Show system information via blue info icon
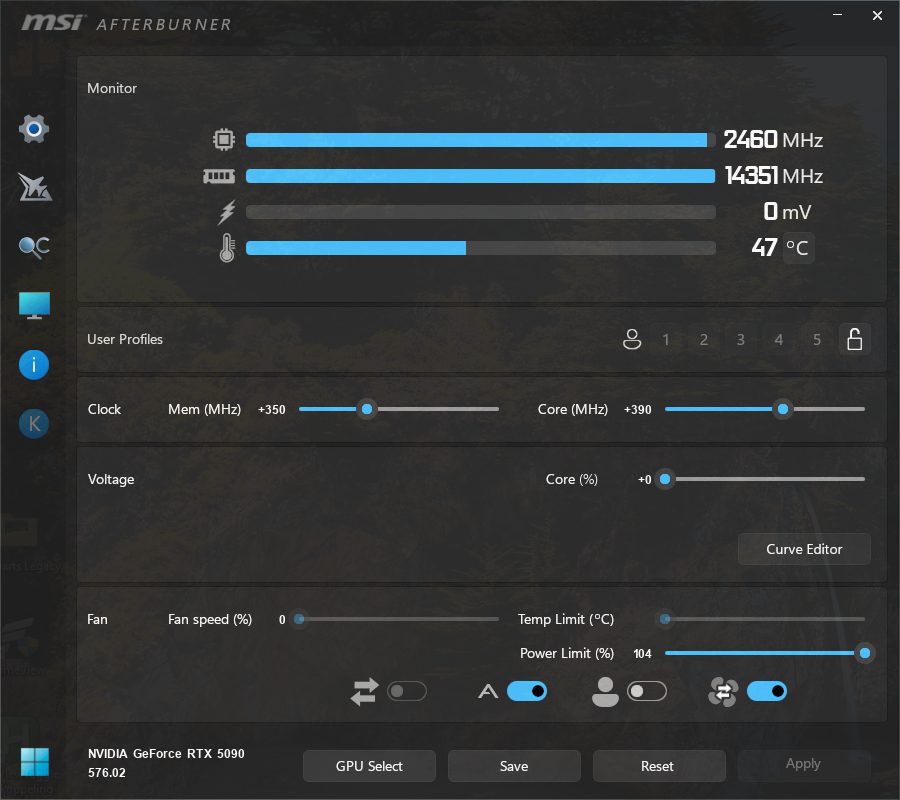Viewport: 900px width, 800px height. 34,365
